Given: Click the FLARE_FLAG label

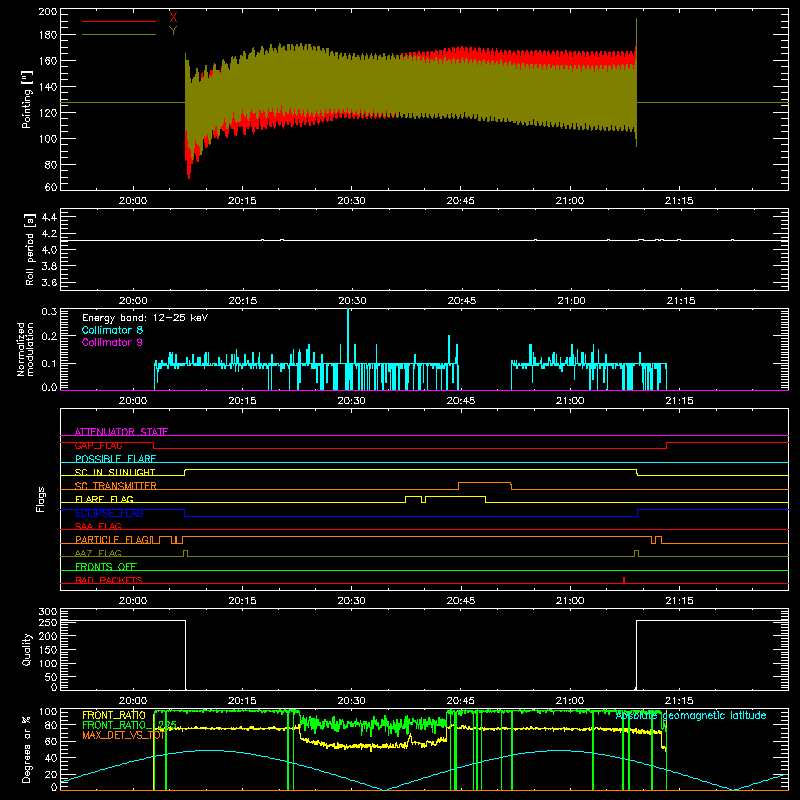Looking at the screenshot, I should [x=104, y=499].
